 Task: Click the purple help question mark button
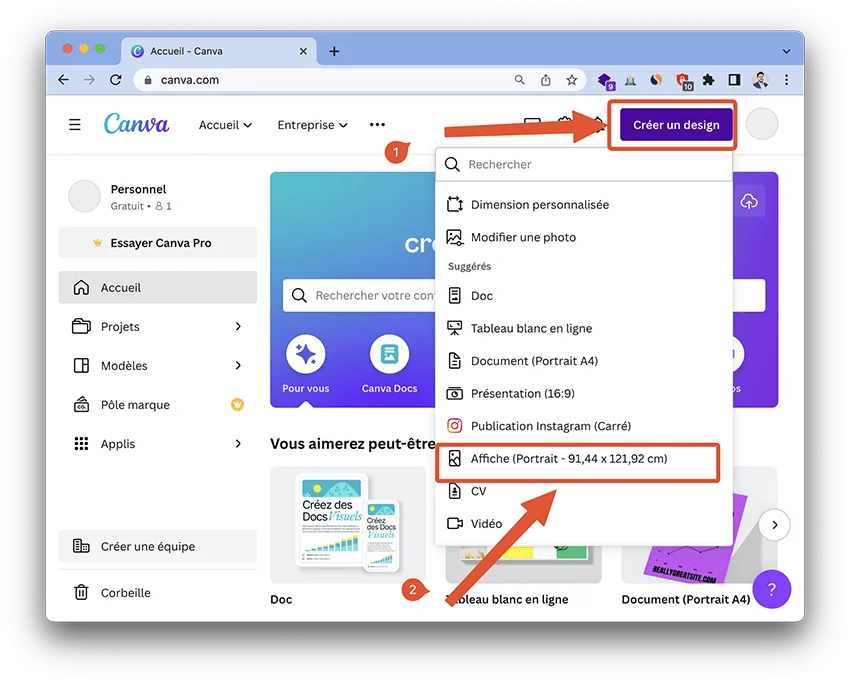771,588
